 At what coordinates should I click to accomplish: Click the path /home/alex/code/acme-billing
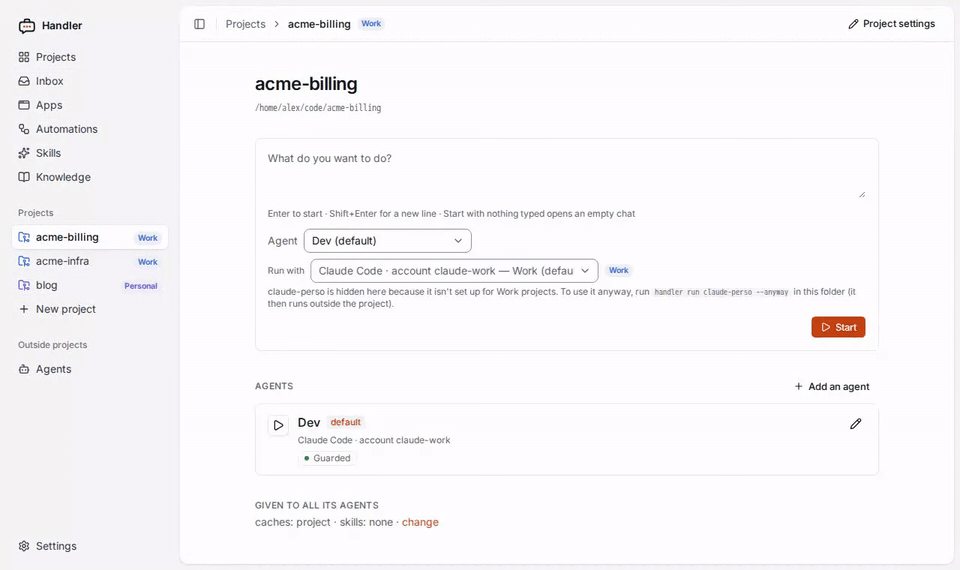[x=318, y=108]
